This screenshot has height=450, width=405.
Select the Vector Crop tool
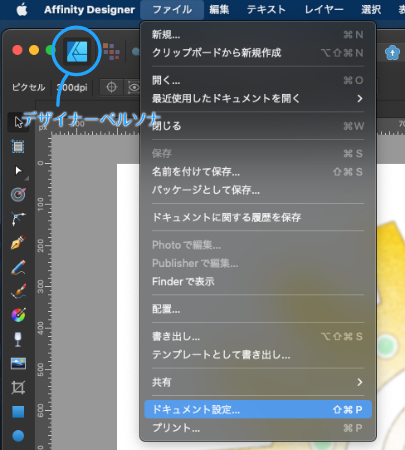(x=18, y=387)
